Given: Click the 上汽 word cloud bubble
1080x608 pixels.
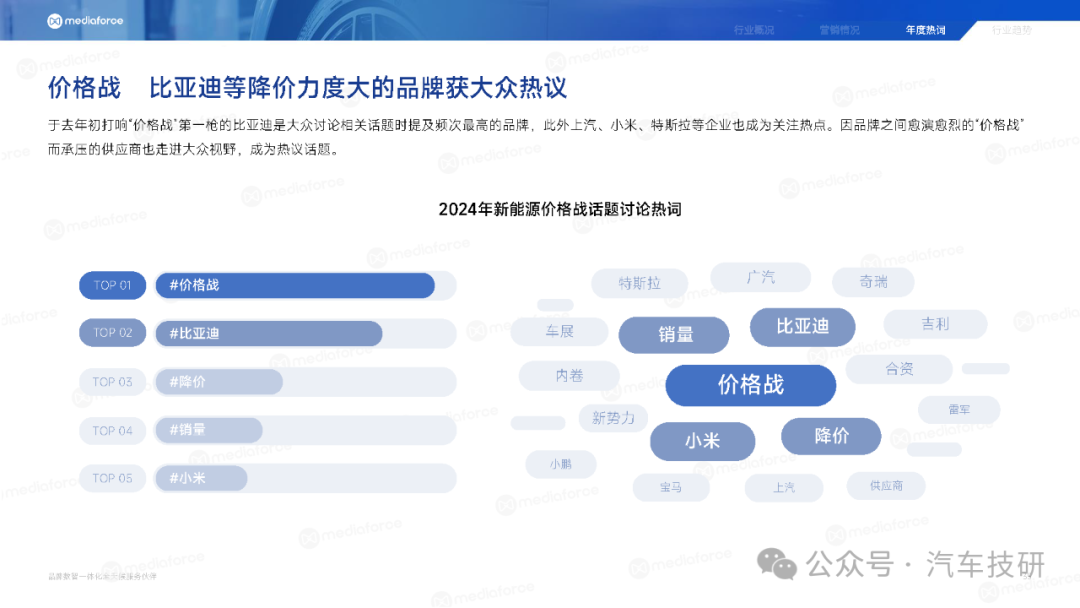Looking at the screenshot, I should click(x=784, y=488).
